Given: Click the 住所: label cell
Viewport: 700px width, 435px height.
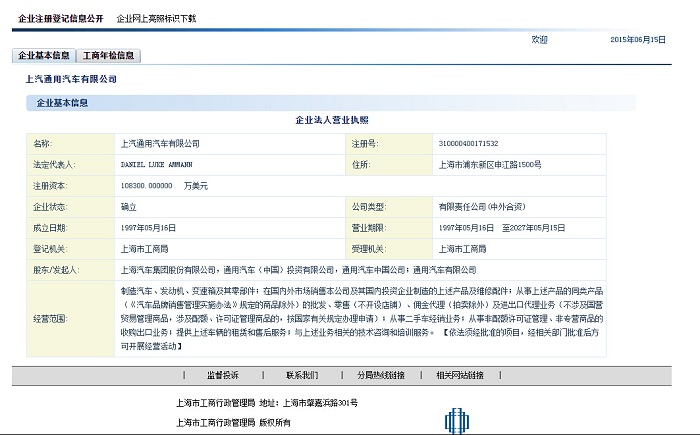Looking at the screenshot, I should (389, 164).
